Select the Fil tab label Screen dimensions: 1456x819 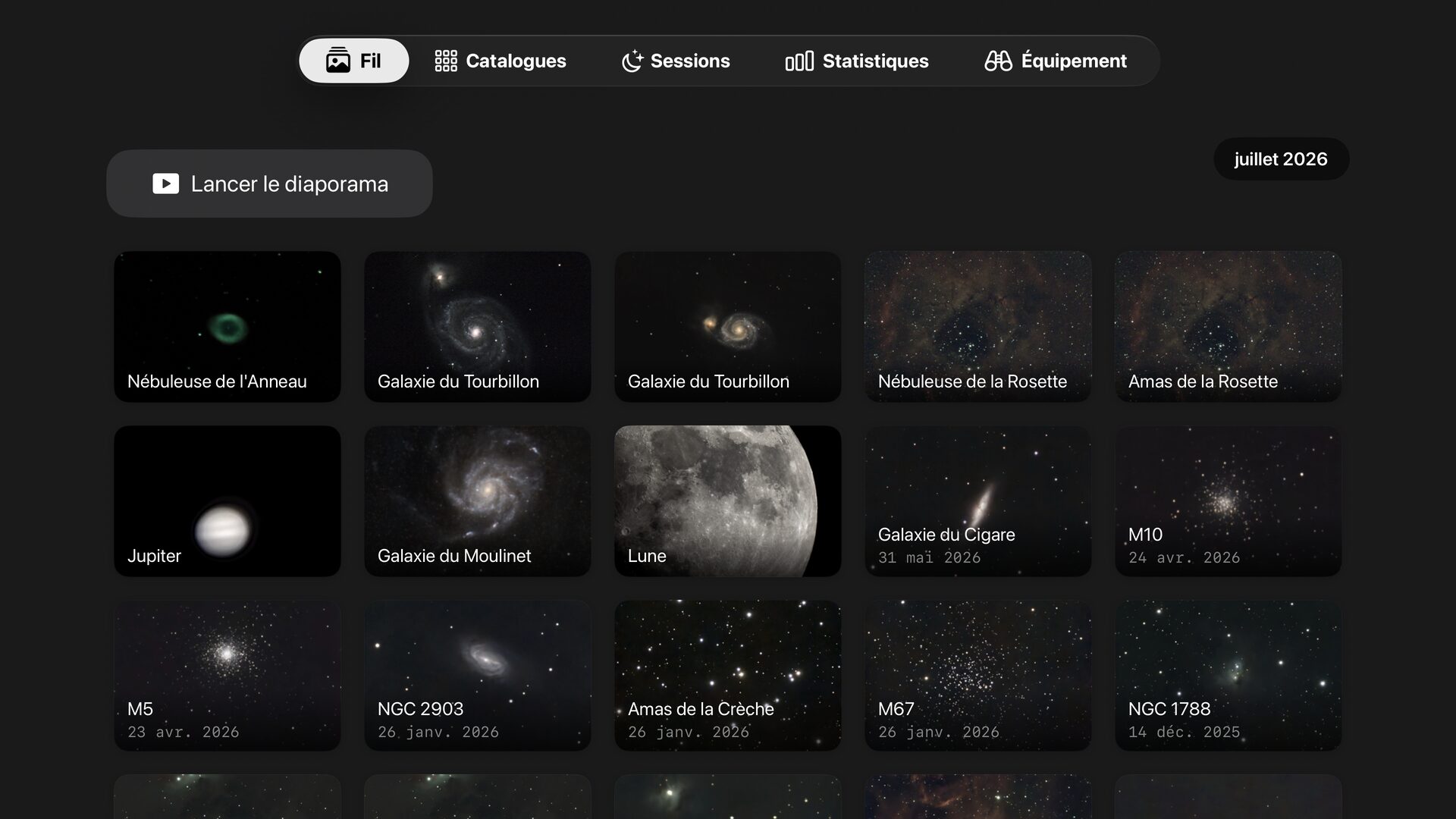(370, 61)
